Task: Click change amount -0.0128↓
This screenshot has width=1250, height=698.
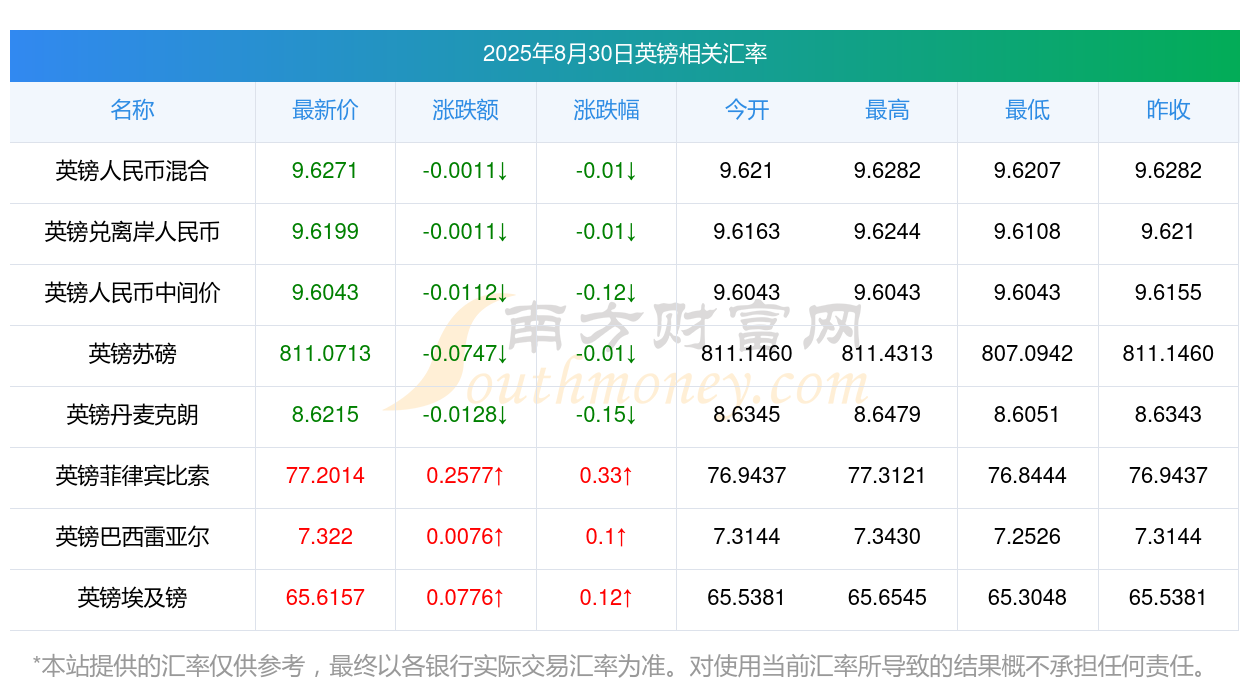Action: click(x=466, y=415)
